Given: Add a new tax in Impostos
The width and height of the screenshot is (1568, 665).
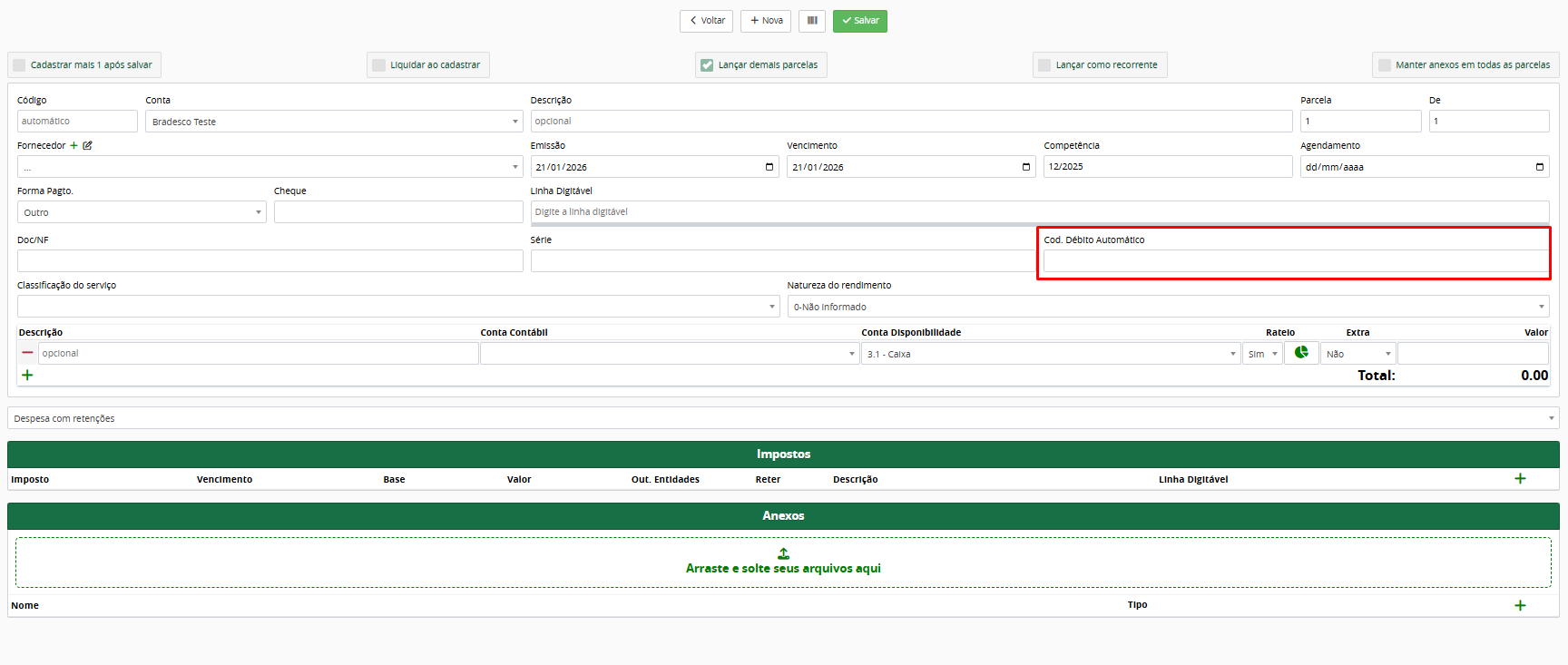Looking at the screenshot, I should click(1520, 478).
